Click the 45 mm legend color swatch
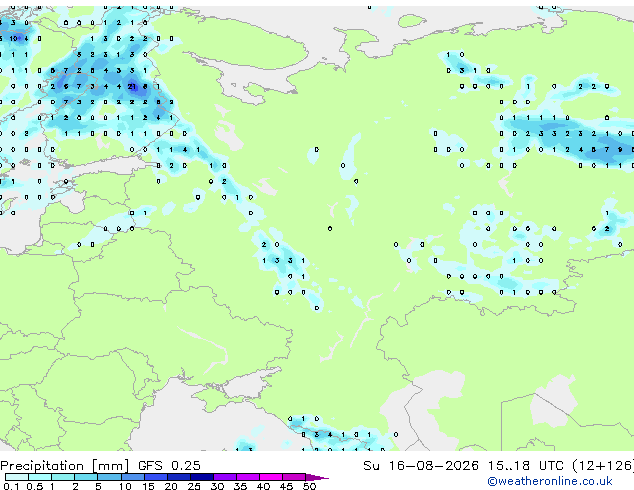The height and width of the screenshot is (490, 634). [x=294, y=477]
